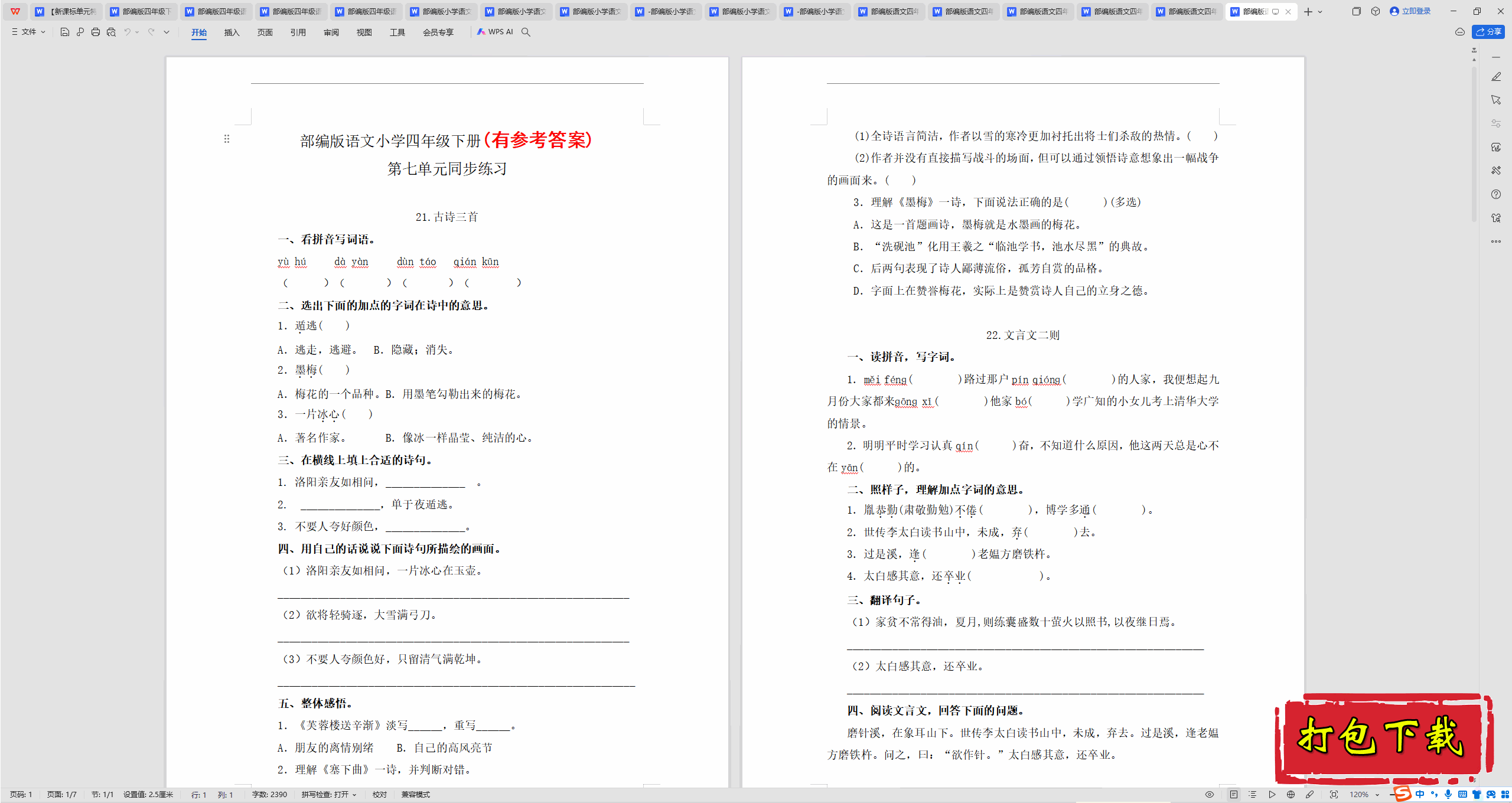The height and width of the screenshot is (803, 1512).
Task: Switch to outline view icon
Action: coord(1253,795)
